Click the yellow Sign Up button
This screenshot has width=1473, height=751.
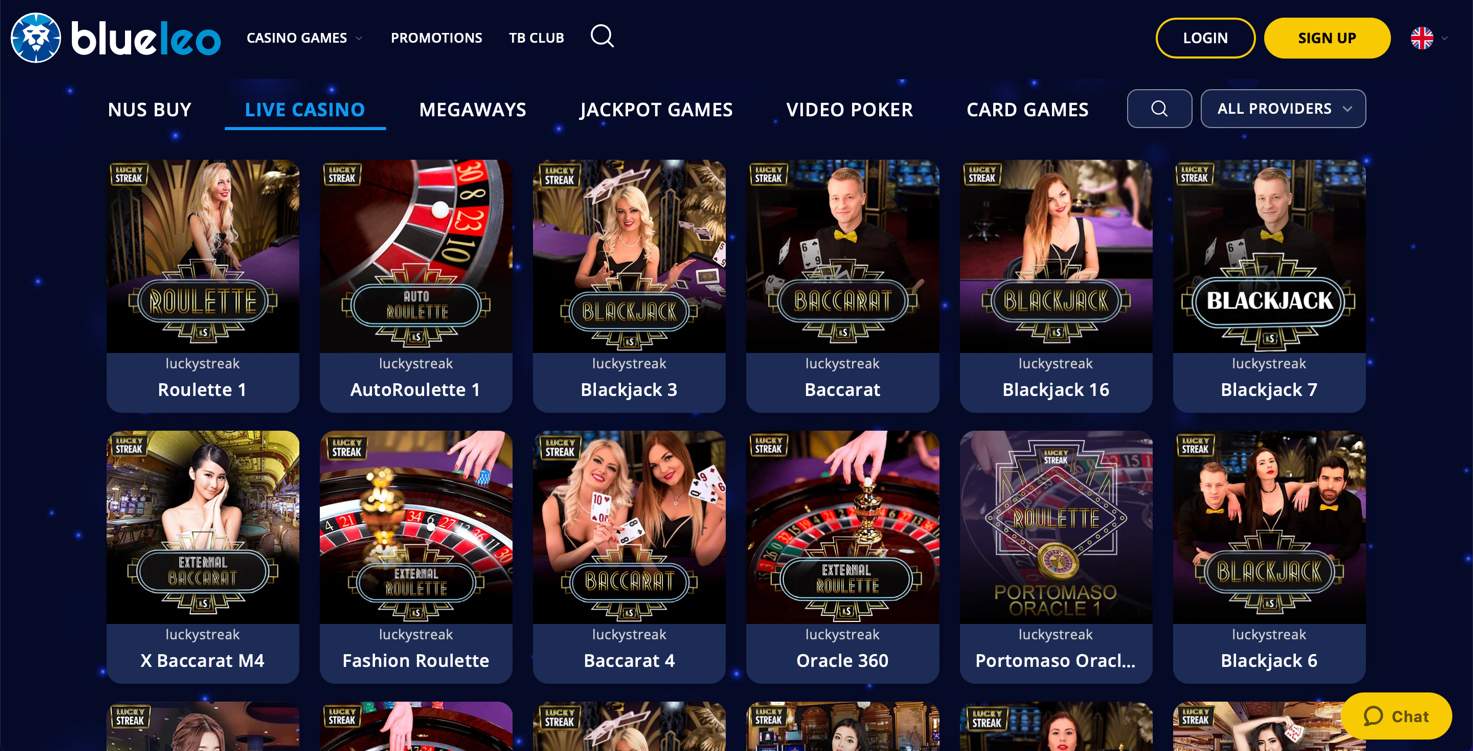pyautogui.click(x=1327, y=38)
